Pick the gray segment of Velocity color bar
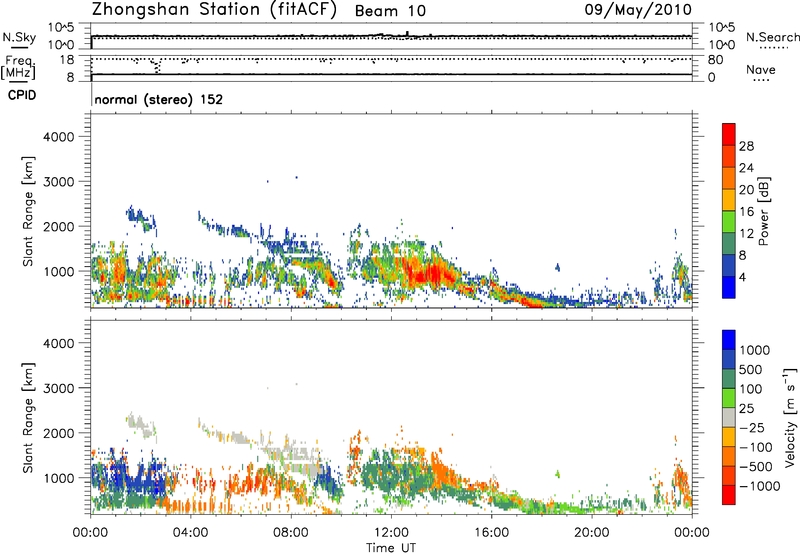This screenshot has width=800, height=554. [729, 417]
